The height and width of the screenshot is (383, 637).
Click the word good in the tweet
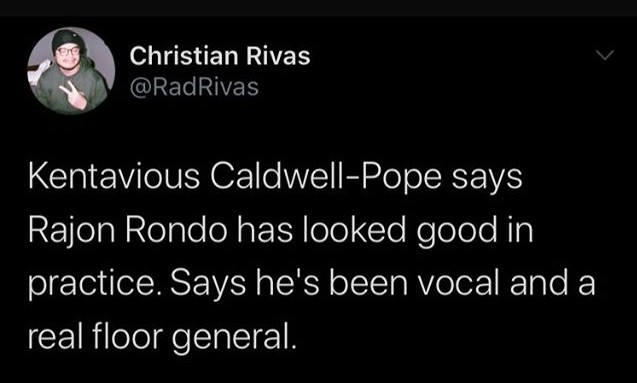point(457,232)
